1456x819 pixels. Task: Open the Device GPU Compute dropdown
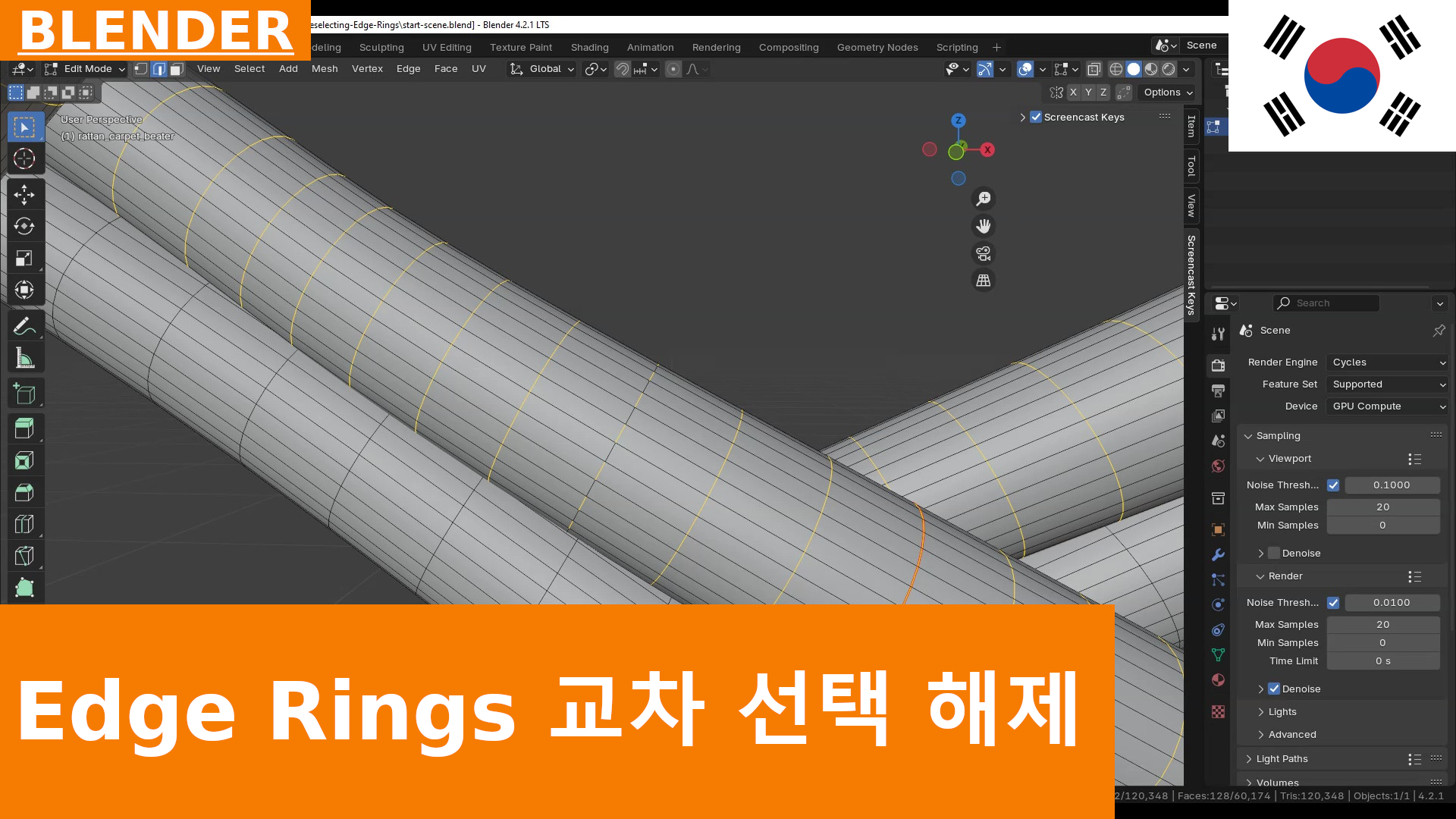click(1388, 406)
